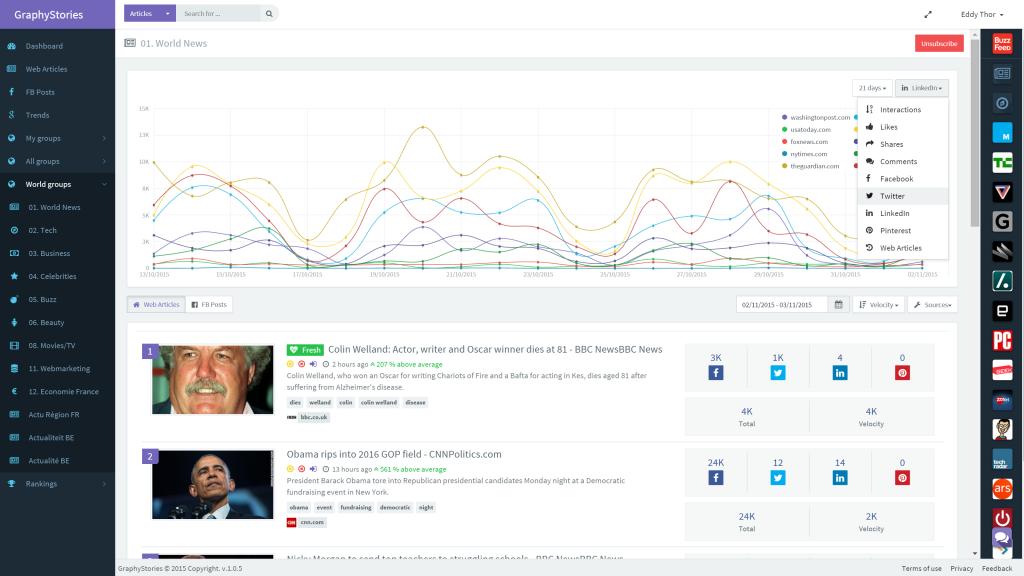Open 03. Business group in sidebar
Image resolution: width=1024 pixels, height=576 pixels.
click(x=57, y=253)
